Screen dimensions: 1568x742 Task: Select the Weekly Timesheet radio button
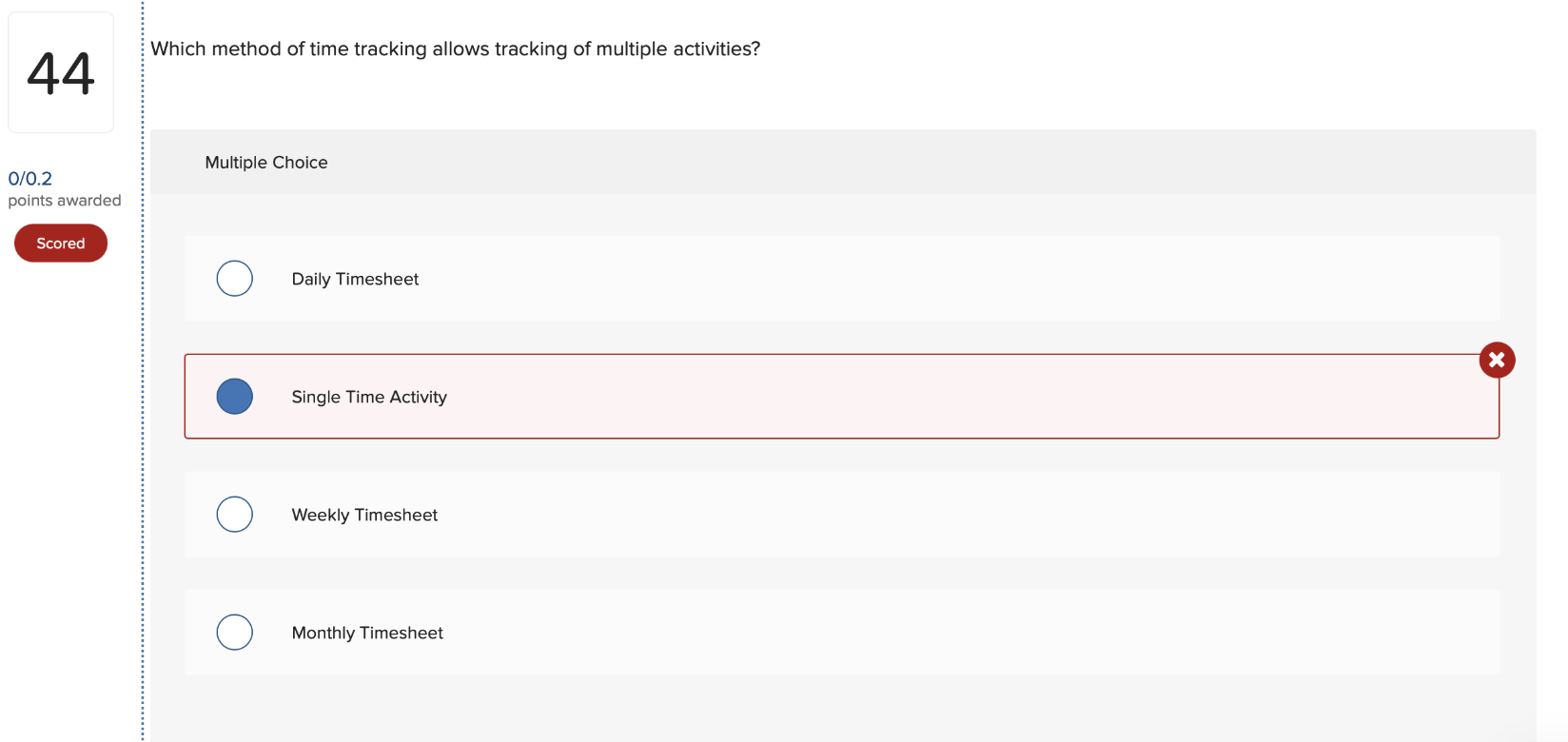[234, 514]
